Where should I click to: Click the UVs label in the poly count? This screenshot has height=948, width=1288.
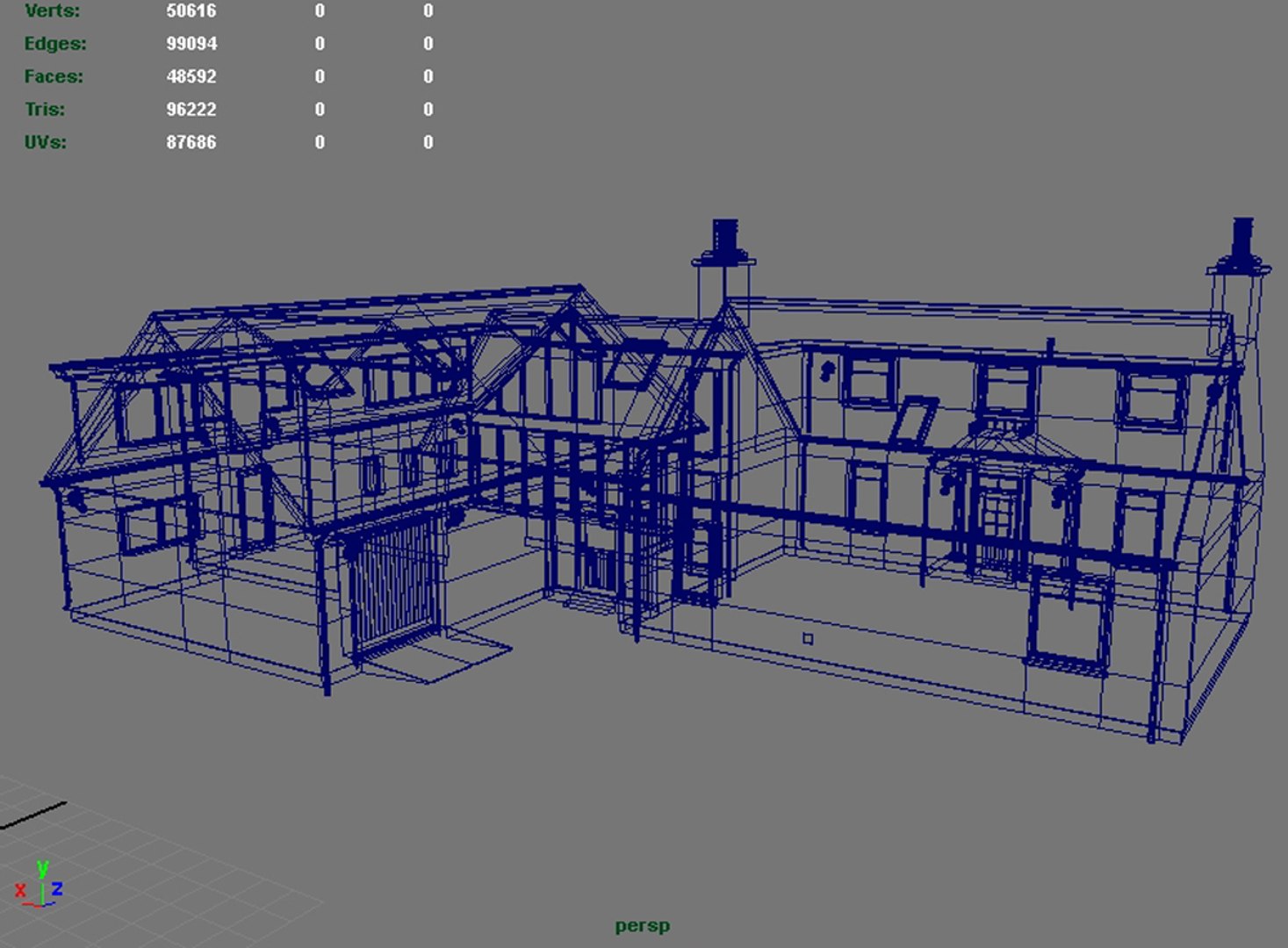(46, 142)
